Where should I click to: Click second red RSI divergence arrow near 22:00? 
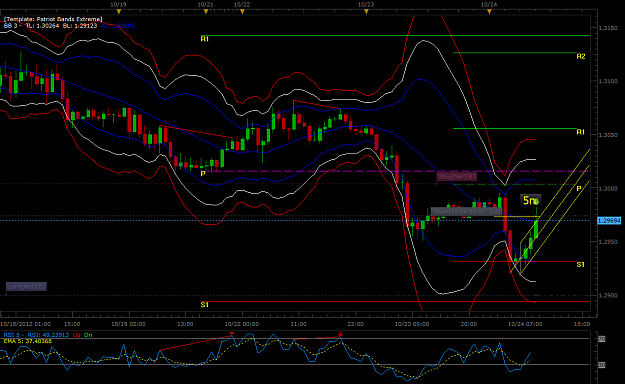(x=340, y=334)
